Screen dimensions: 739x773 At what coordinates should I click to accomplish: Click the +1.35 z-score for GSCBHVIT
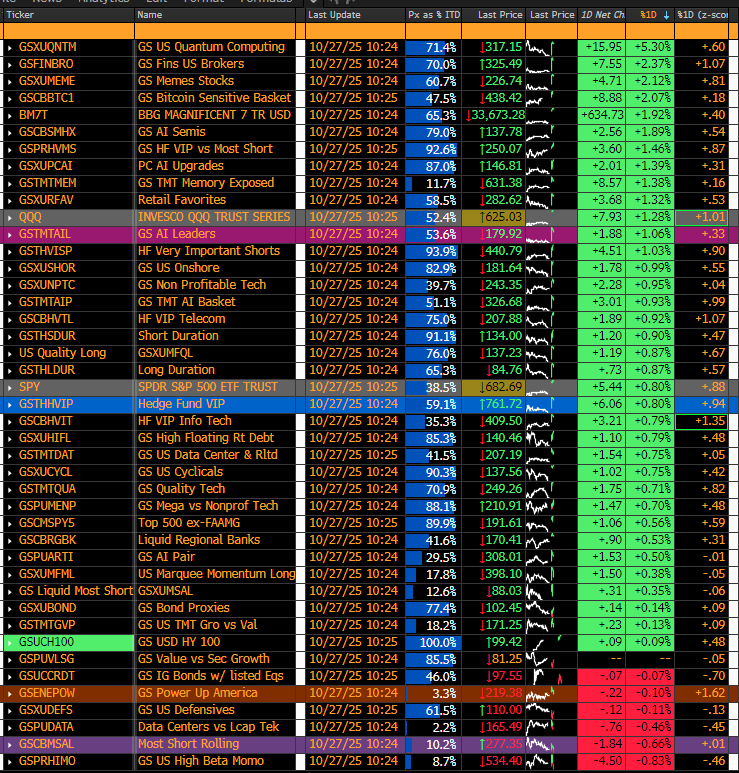(x=701, y=422)
